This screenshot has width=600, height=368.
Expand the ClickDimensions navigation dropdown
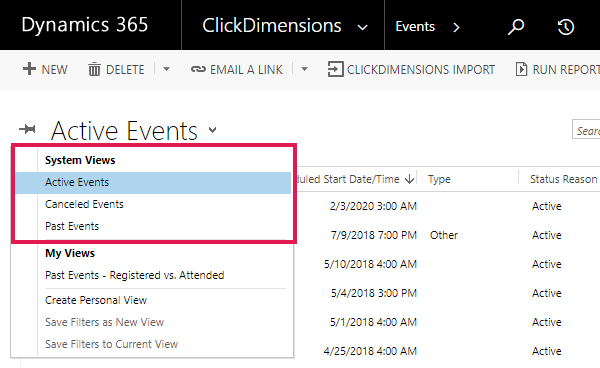click(362, 28)
